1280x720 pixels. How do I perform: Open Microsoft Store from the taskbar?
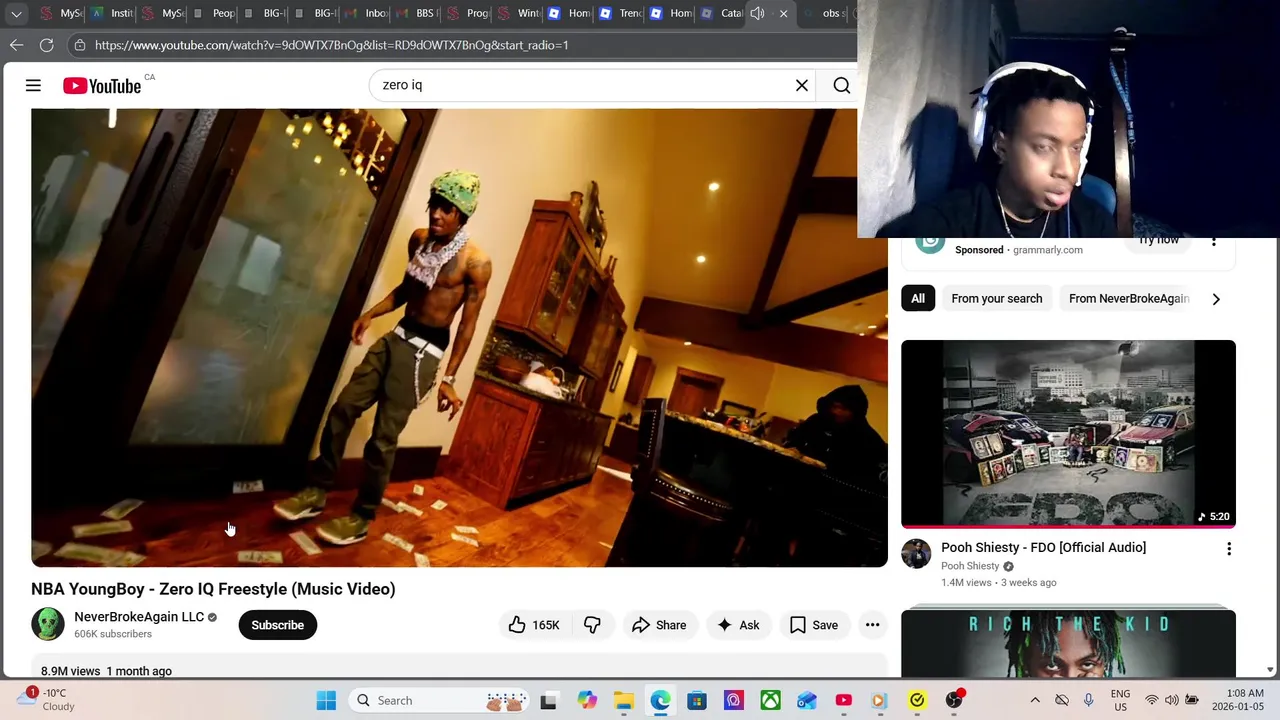pos(697,701)
